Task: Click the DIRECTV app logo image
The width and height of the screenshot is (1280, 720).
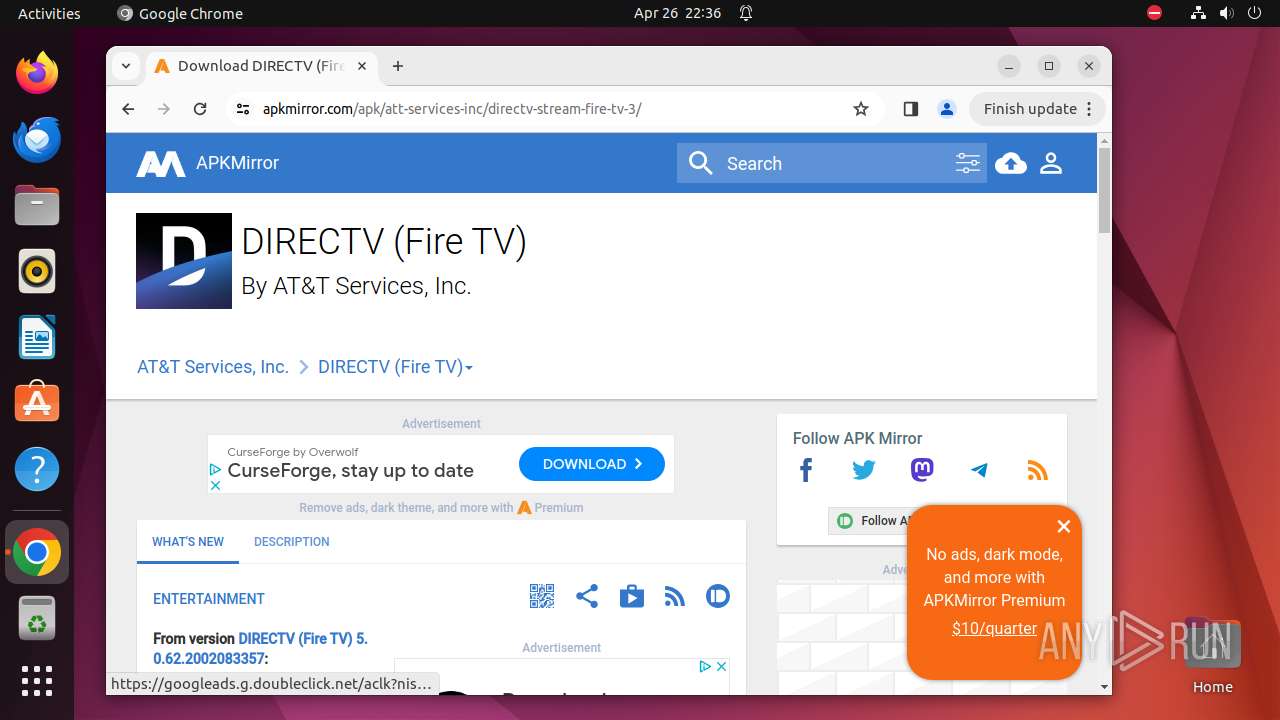Action: 184,261
